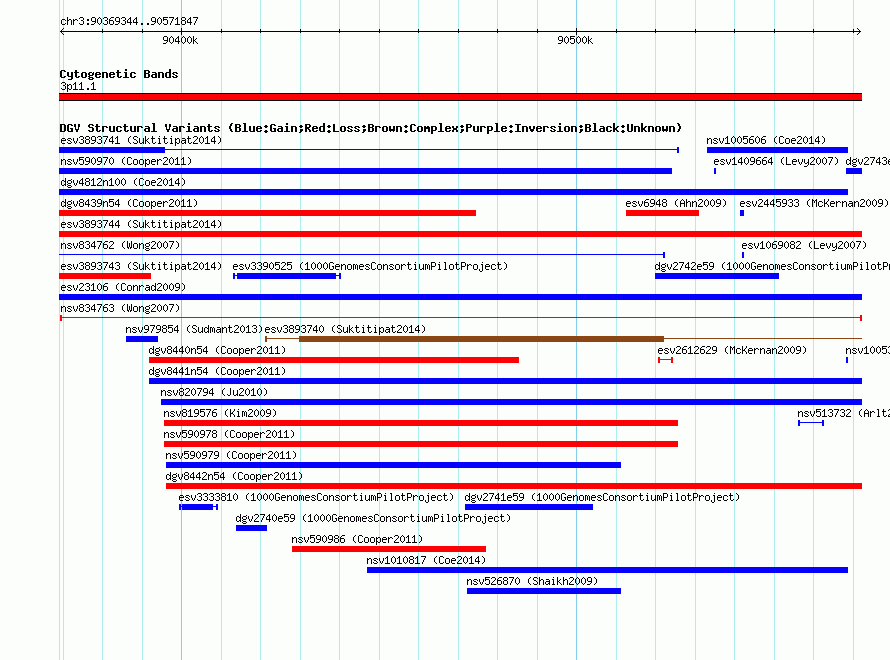
Task: Click the right arrow end of the ruler
Action: click(858, 31)
